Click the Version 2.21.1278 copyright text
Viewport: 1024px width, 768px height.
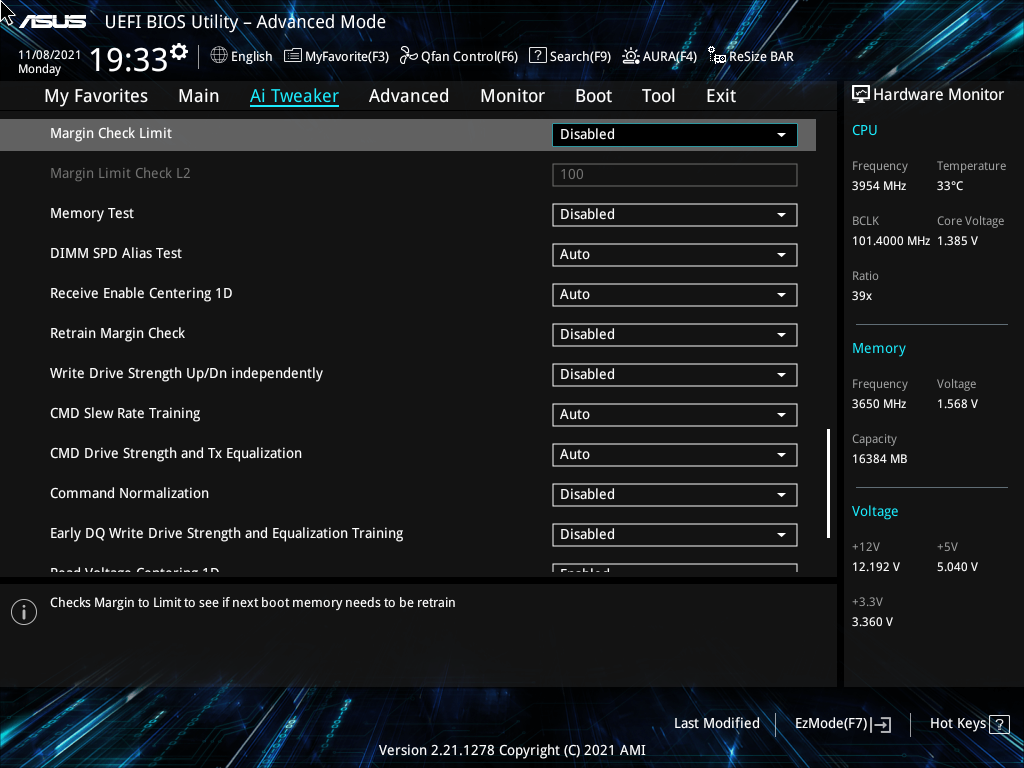coord(512,750)
